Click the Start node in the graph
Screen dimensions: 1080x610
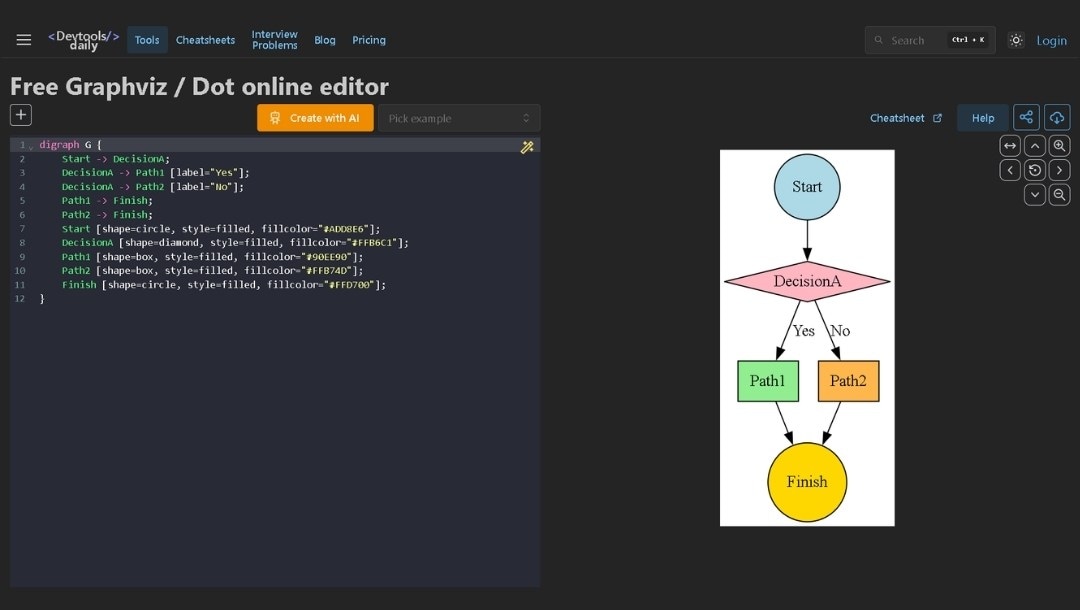coord(807,187)
